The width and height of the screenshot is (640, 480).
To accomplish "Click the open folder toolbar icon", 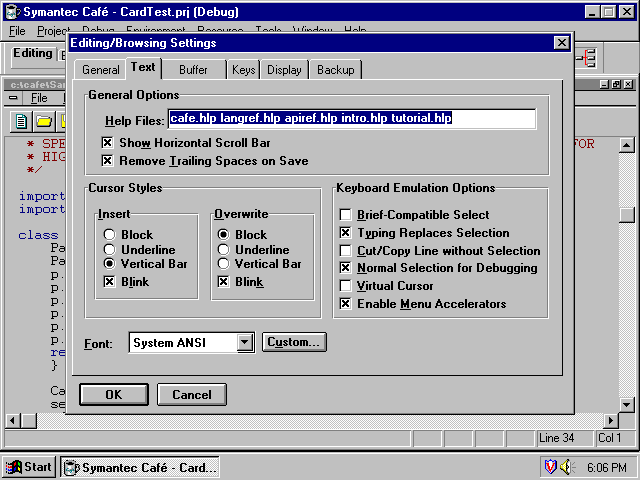I will (x=44, y=122).
